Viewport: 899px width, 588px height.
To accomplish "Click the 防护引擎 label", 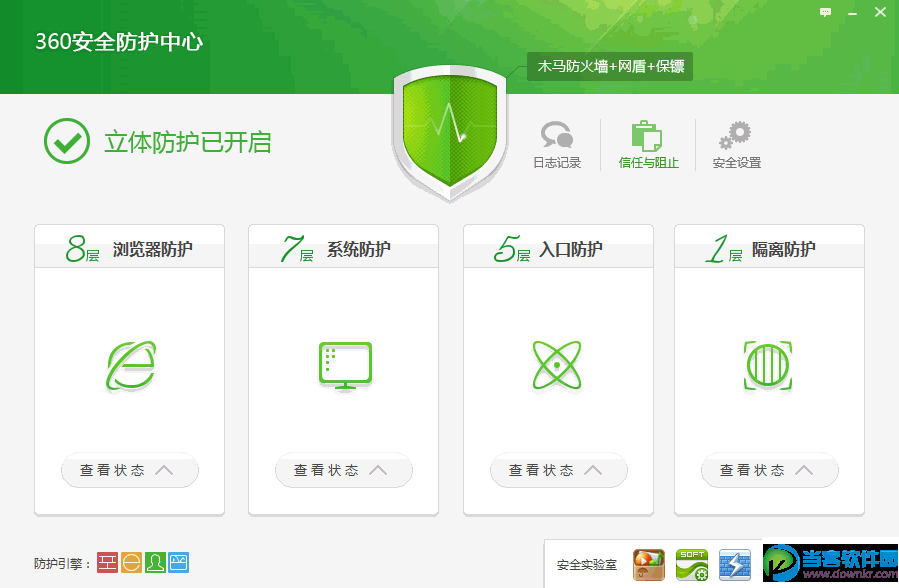I will coord(62,564).
